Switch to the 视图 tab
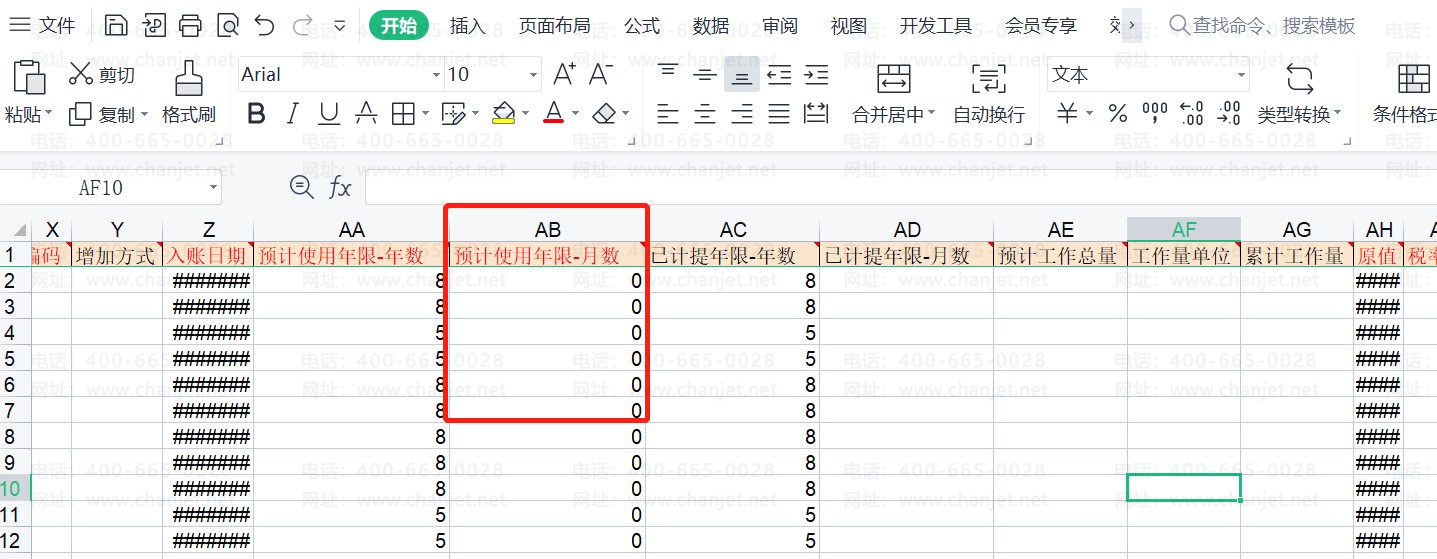This screenshot has height=559, width=1437. (849, 26)
